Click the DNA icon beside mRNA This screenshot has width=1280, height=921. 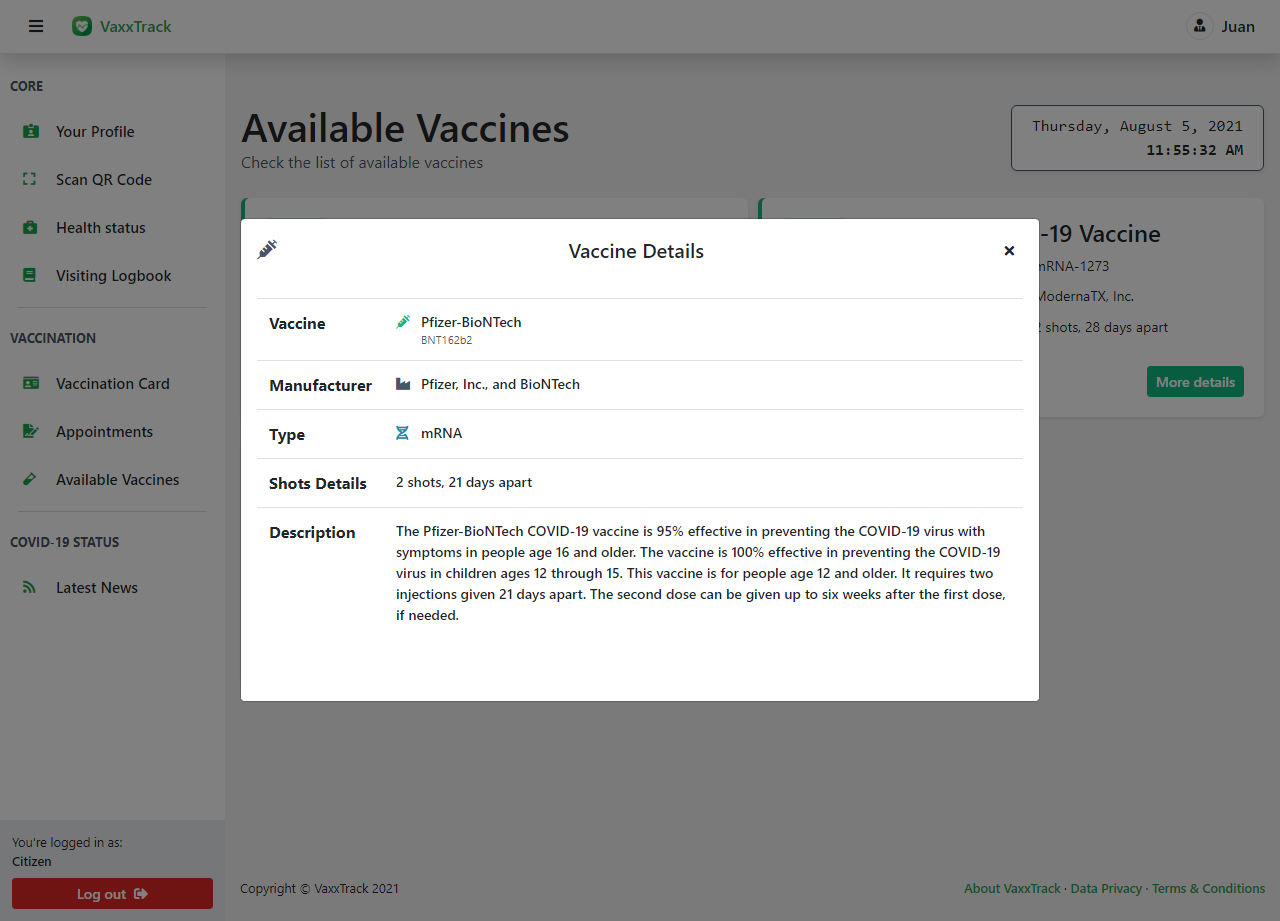(402, 433)
